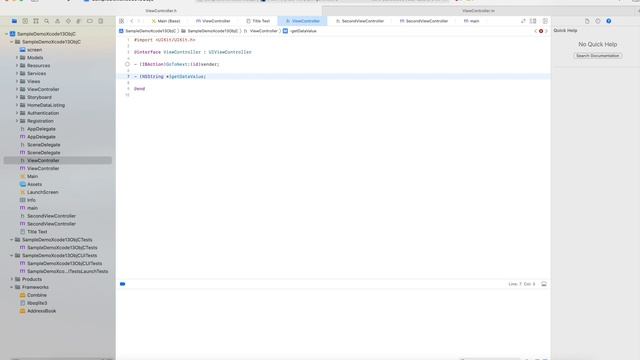The width and height of the screenshot is (640, 360).
Task: Show the Quick Help inspector
Action: coord(609,21)
